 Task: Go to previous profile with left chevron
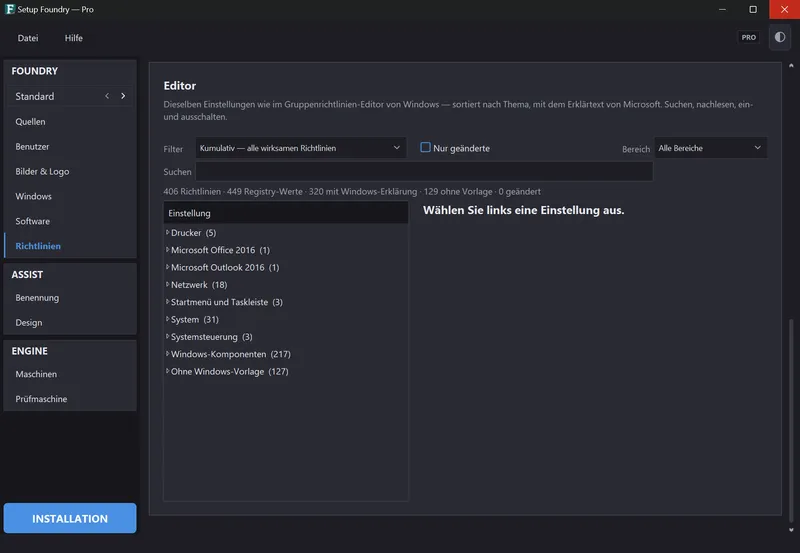107,96
